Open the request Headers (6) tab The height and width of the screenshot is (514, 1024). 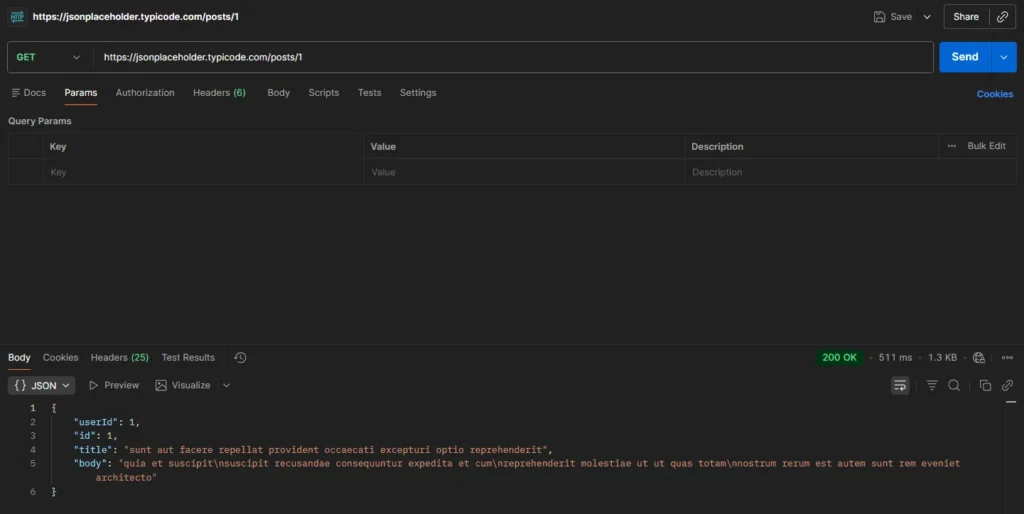point(219,93)
